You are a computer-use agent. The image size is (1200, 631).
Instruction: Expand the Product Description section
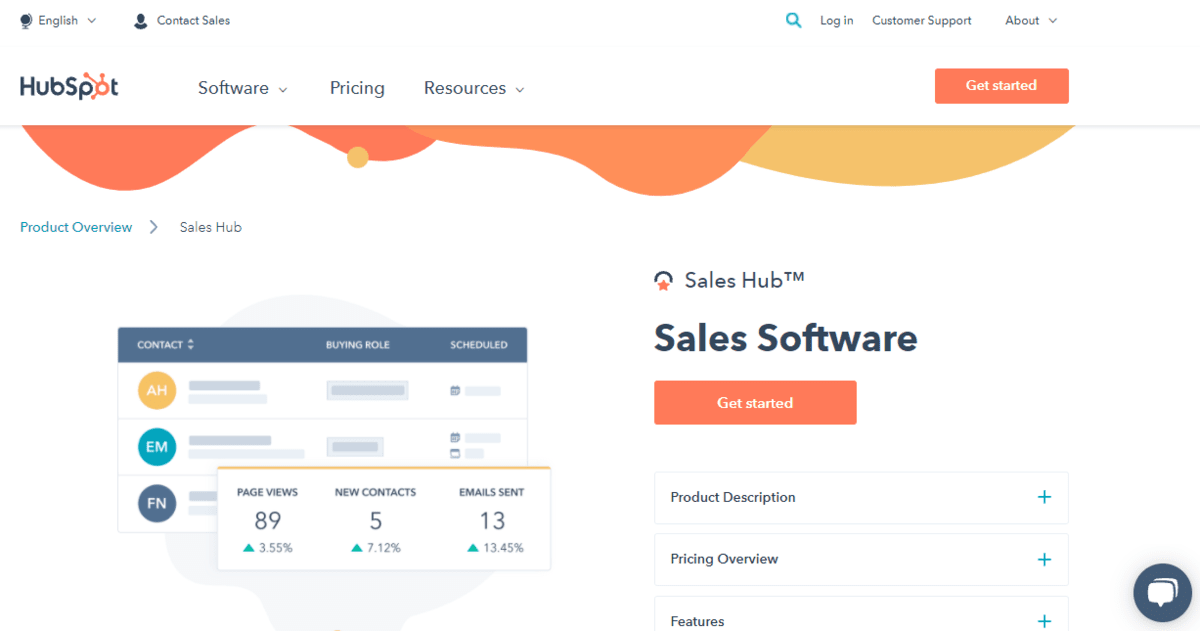[x=861, y=497]
